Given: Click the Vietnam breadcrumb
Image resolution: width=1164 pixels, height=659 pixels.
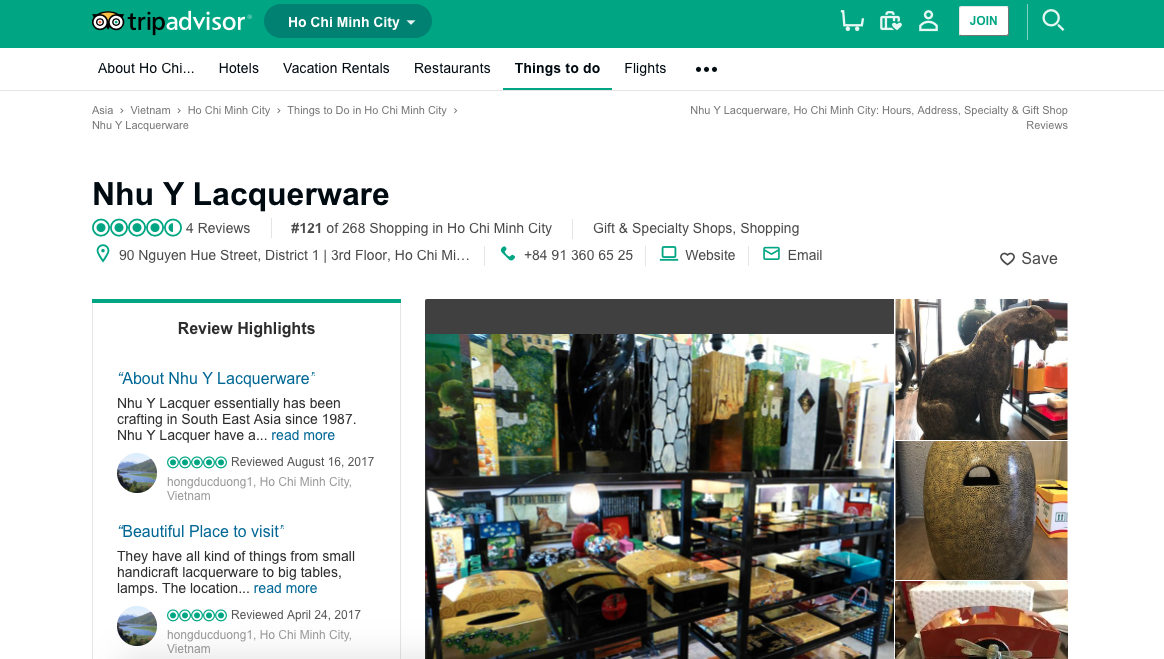Looking at the screenshot, I should (150, 110).
